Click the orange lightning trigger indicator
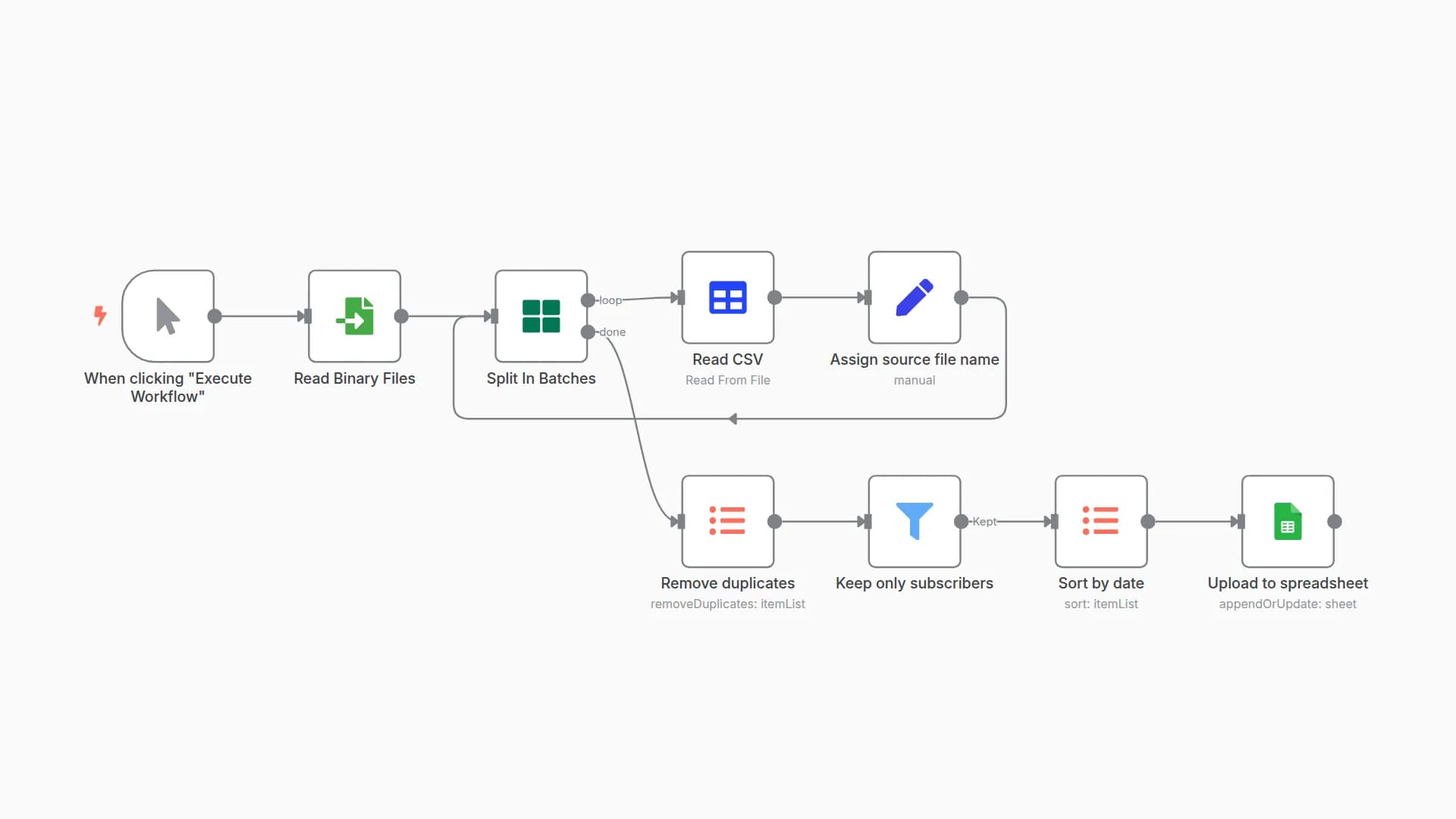The width and height of the screenshot is (1456, 819). (100, 315)
